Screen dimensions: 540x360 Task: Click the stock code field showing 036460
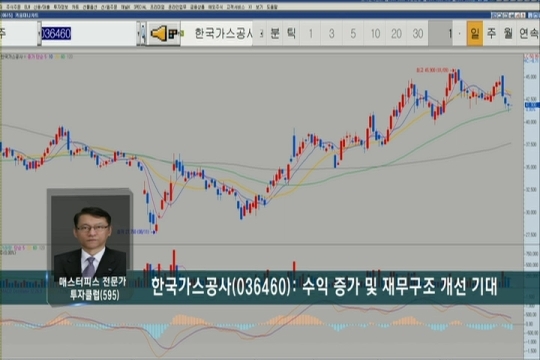click(x=89, y=33)
